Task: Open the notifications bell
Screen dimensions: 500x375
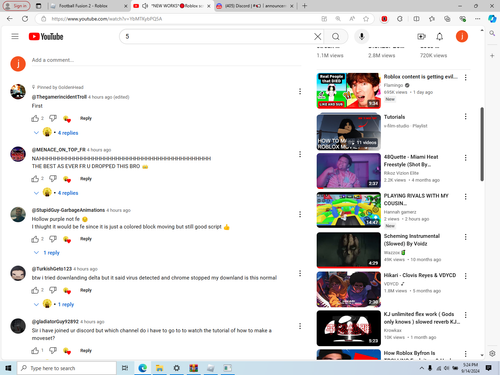Action: (440, 36)
